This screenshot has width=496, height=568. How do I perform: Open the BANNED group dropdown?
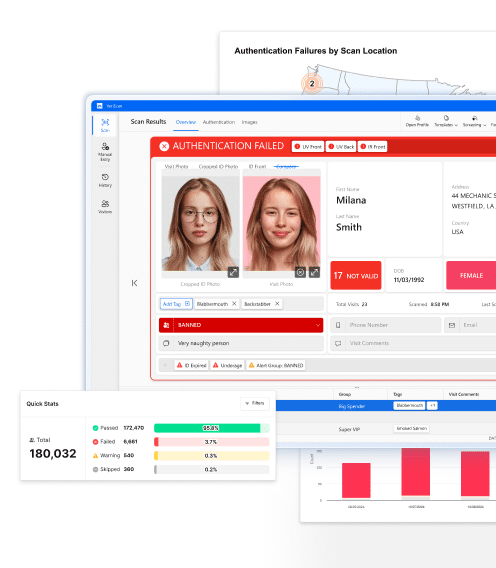click(x=241, y=325)
